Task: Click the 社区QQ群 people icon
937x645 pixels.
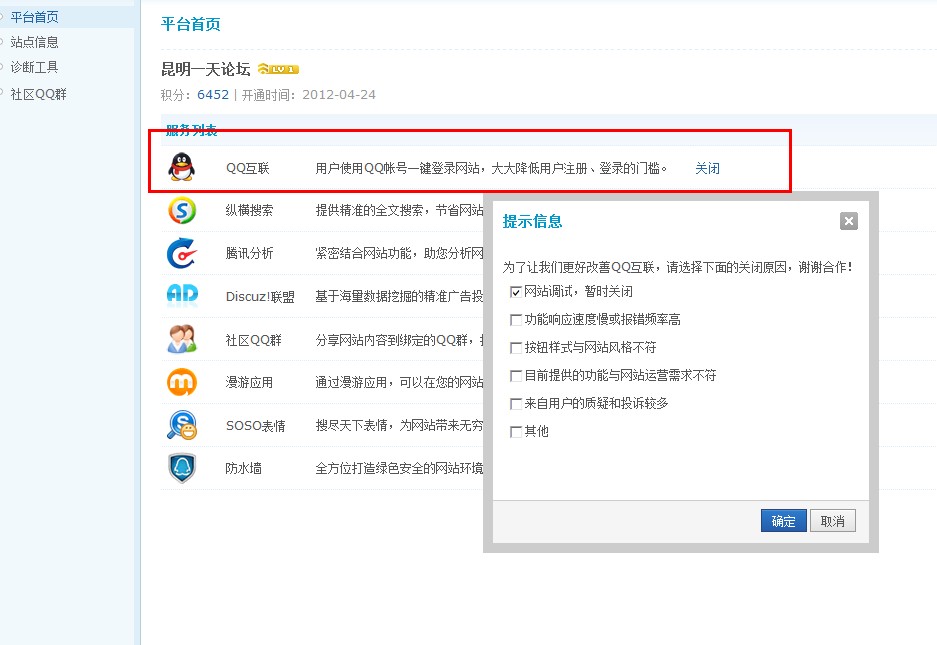Action: click(182, 339)
